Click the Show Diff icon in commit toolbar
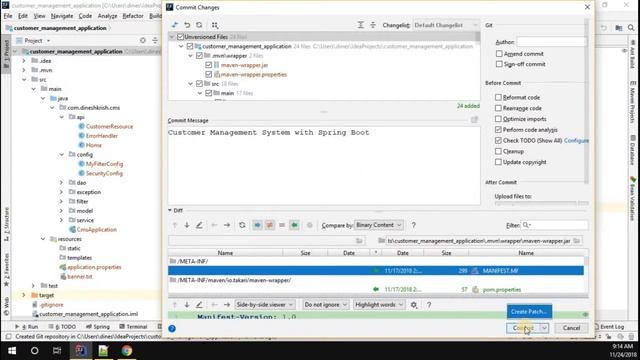640x360 pixels. 175,25
